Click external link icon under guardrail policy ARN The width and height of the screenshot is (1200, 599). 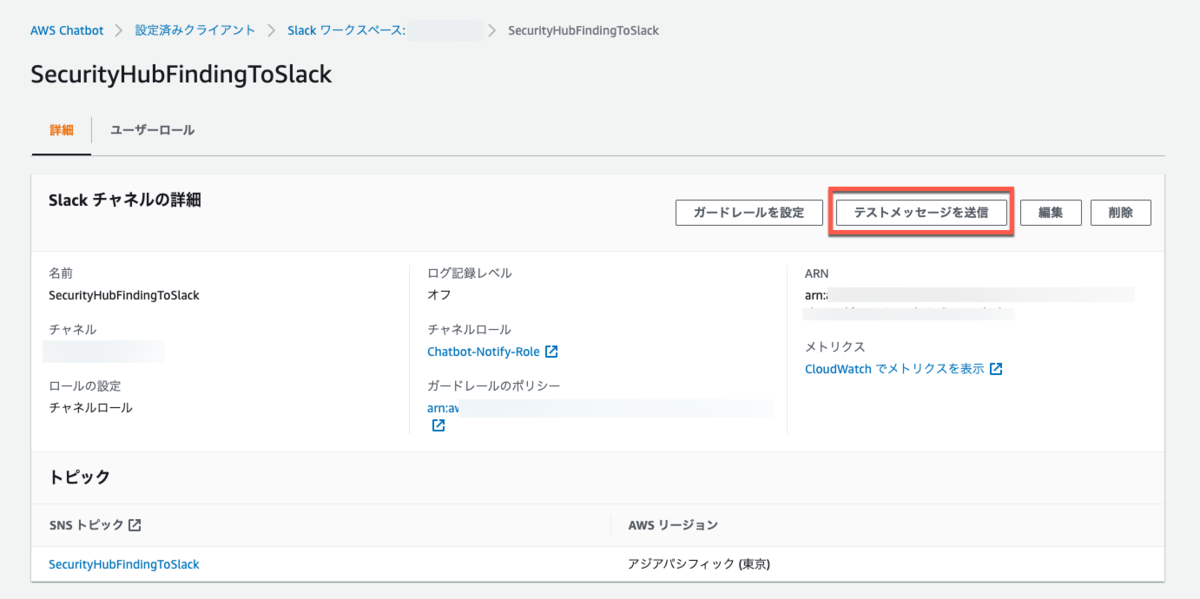click(438, 425)
